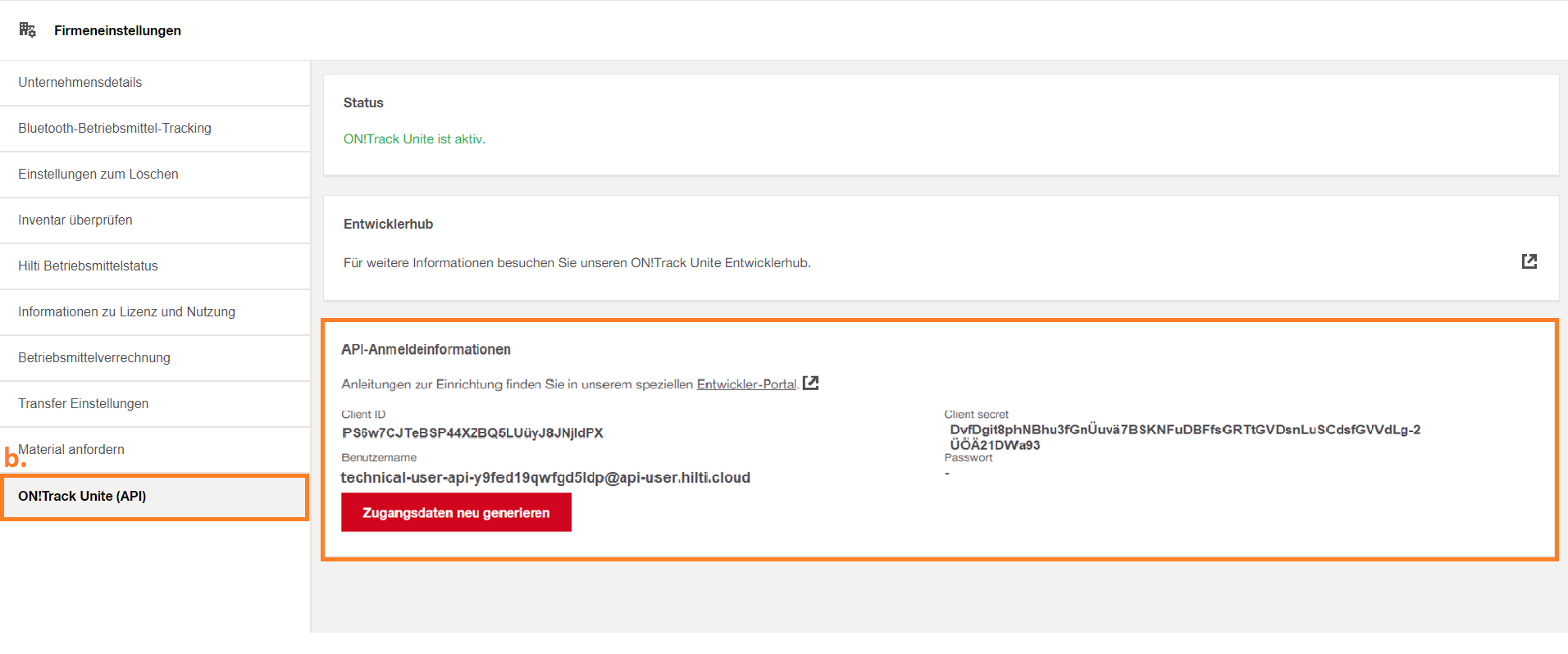Click external-link icon beside Entwickler-Portal
The image size is (1568, 654).
coord(810,383)
